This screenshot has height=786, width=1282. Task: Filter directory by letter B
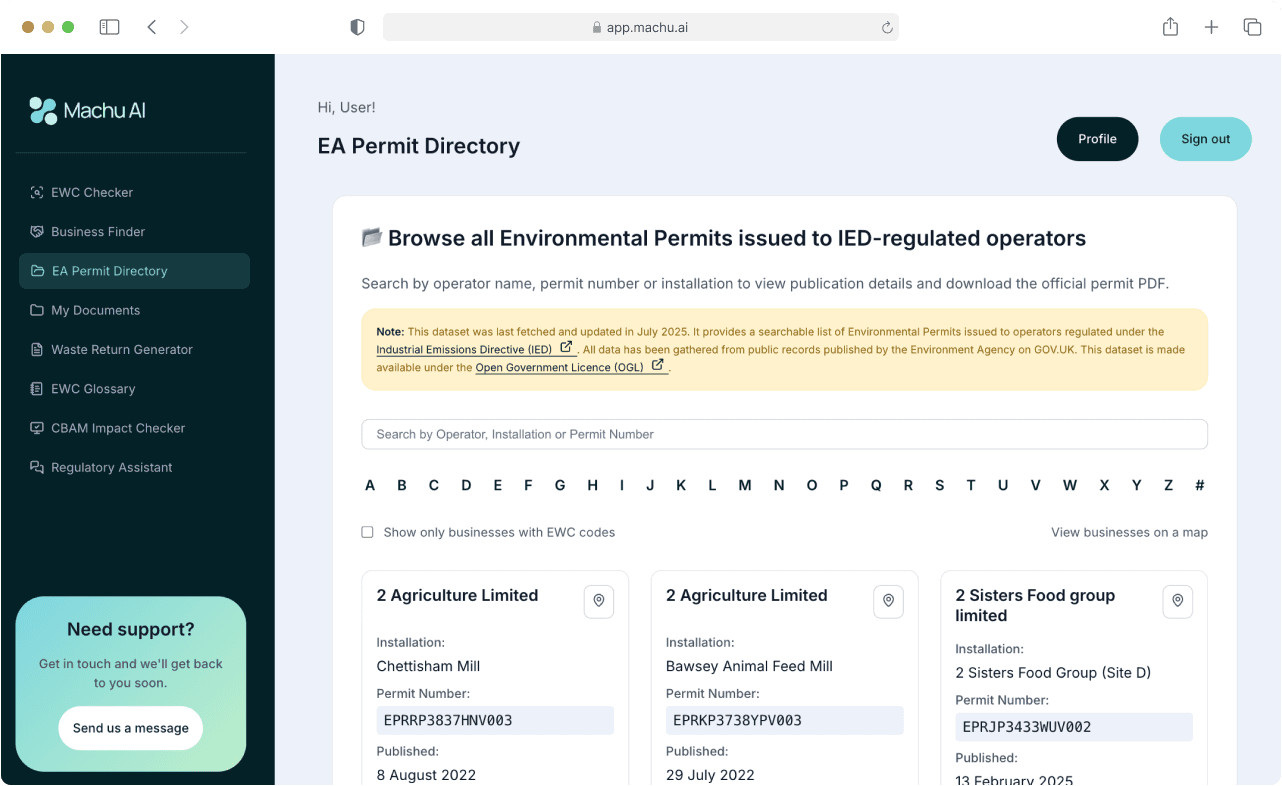(x=402, y=485)
